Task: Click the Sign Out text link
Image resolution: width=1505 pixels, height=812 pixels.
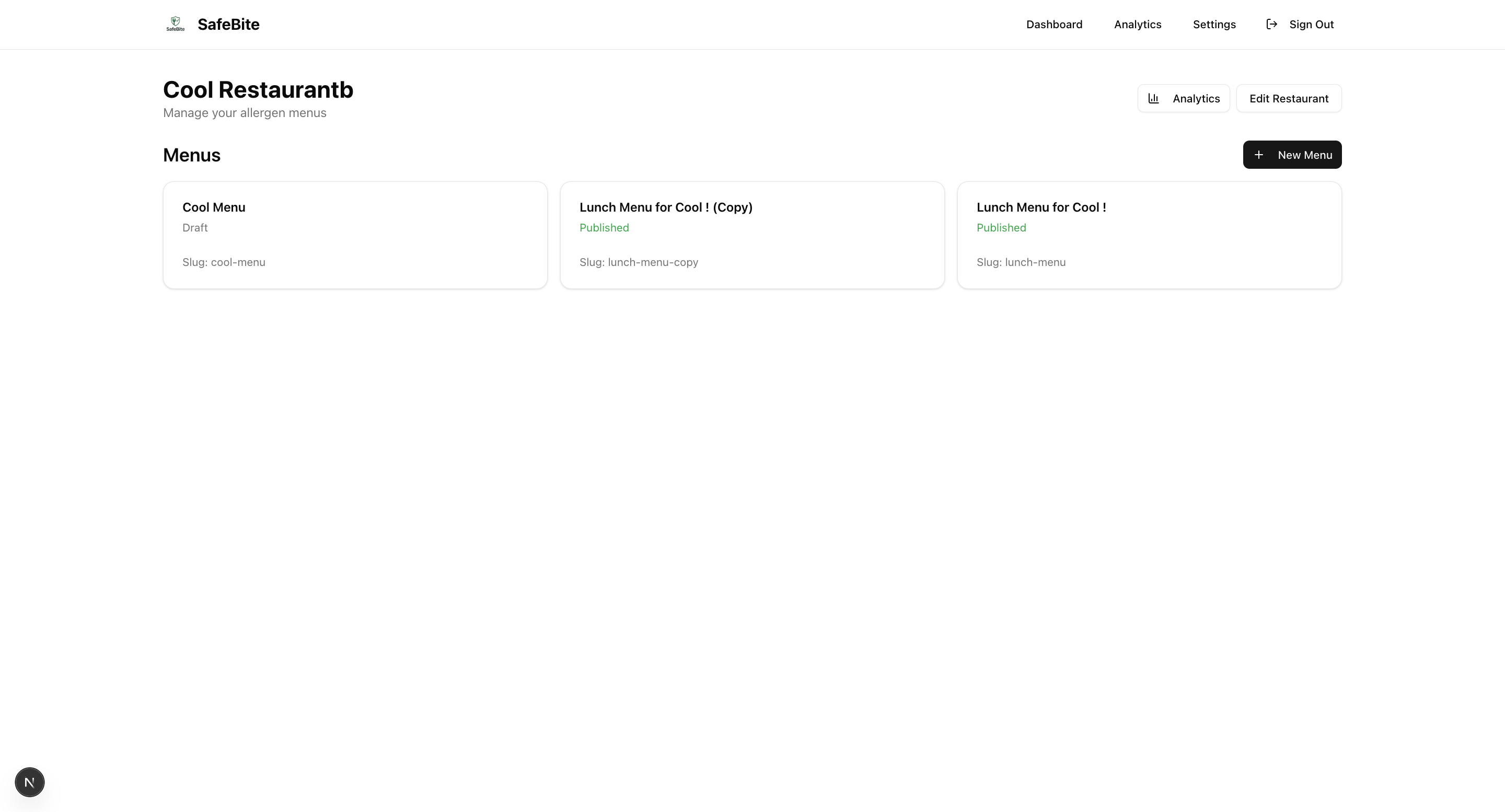Action: [1311, 25]
